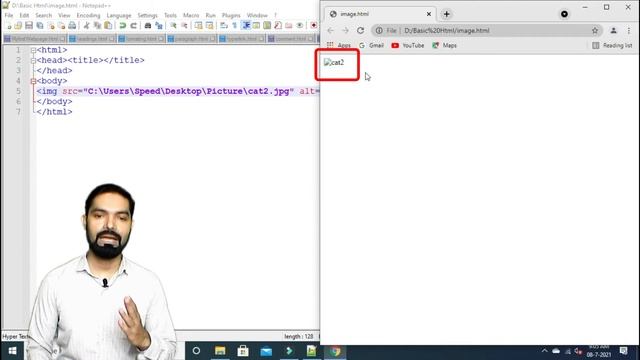Viewport: 640px width, 360px height.
Task: Open the Mail app from the taskbar
Action: 266,351
